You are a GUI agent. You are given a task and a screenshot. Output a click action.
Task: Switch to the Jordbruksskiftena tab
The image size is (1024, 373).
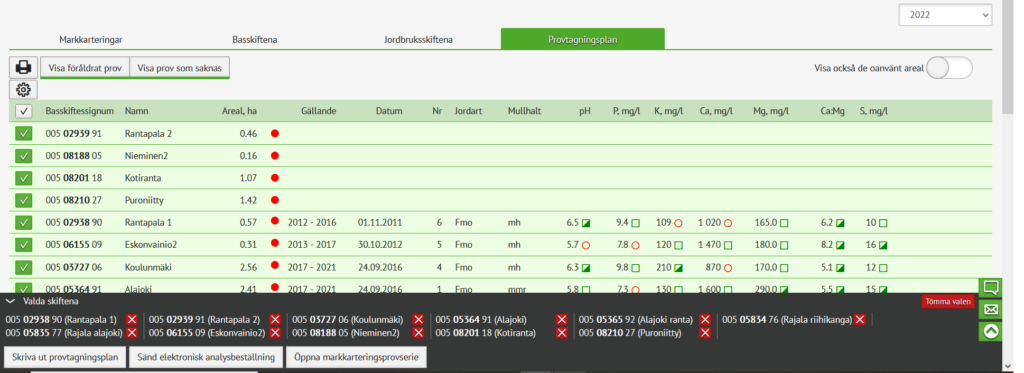pyautogui.click(x=419, y=40)
